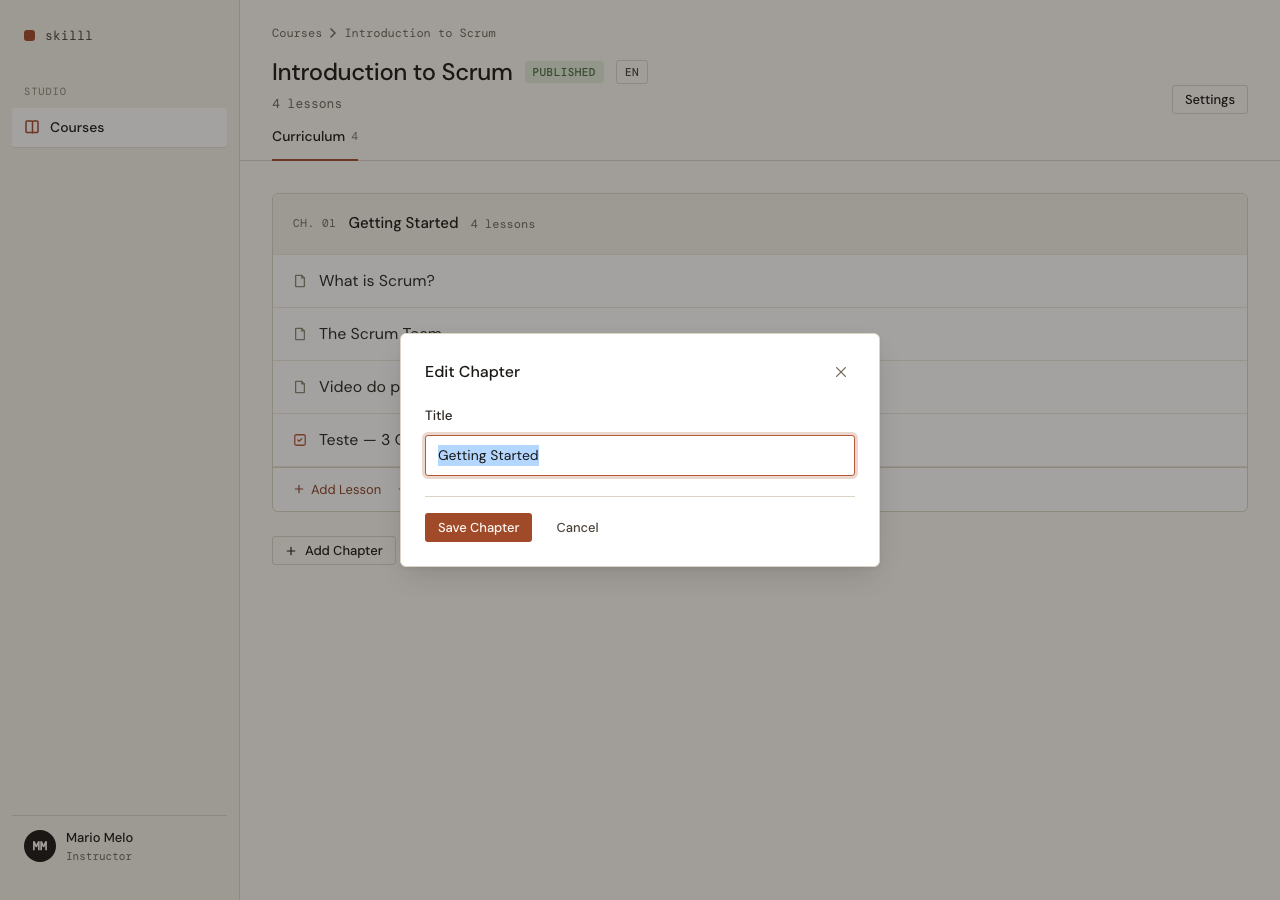Cancel the chapter edit

point(577,528)
